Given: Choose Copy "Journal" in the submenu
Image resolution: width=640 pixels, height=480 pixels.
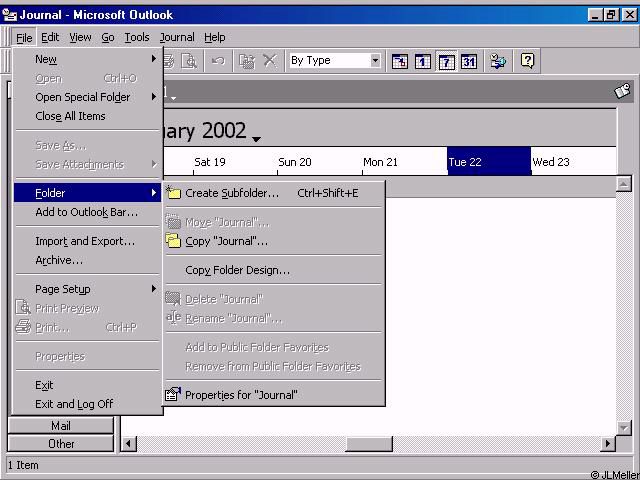Looking at the screenshot, I should pyautogui.click(x=273, y=241).
